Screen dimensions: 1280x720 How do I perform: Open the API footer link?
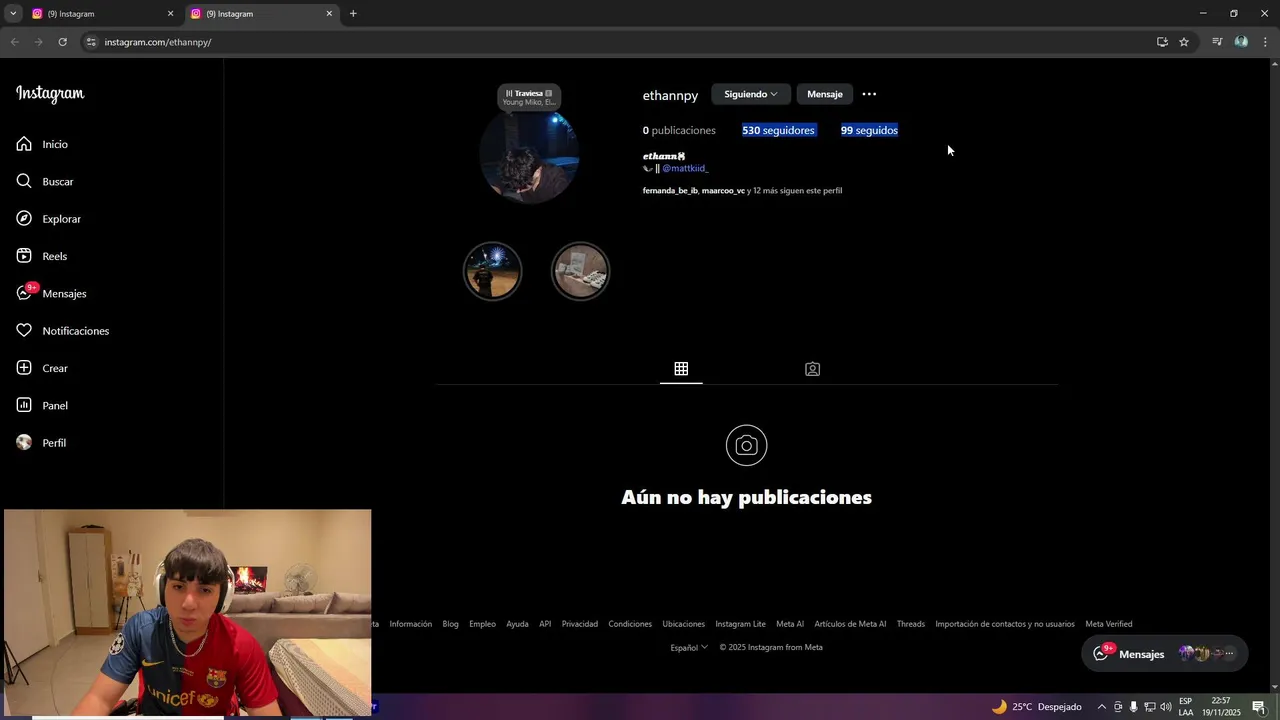545,624
